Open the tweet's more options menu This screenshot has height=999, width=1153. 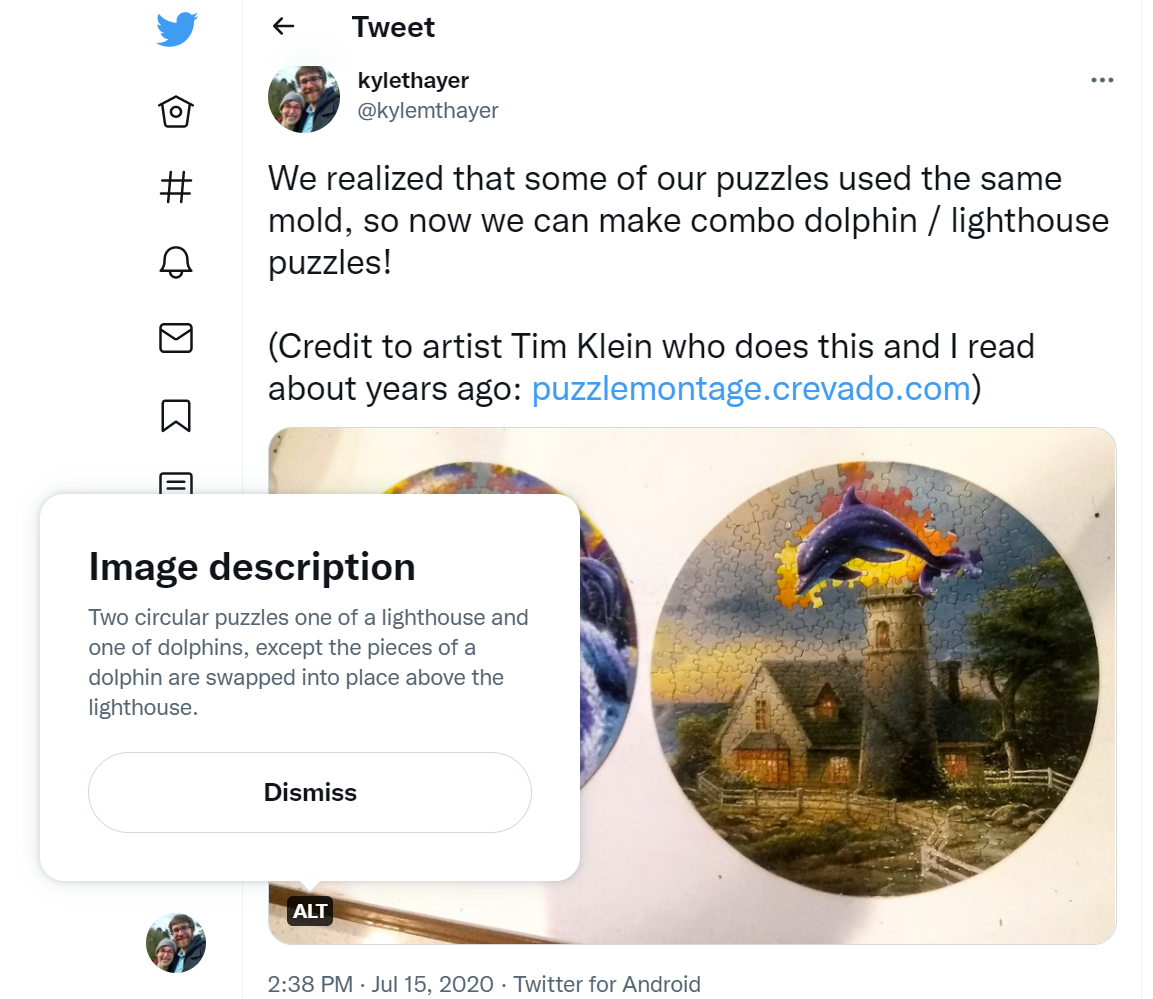click(1102, 81)
